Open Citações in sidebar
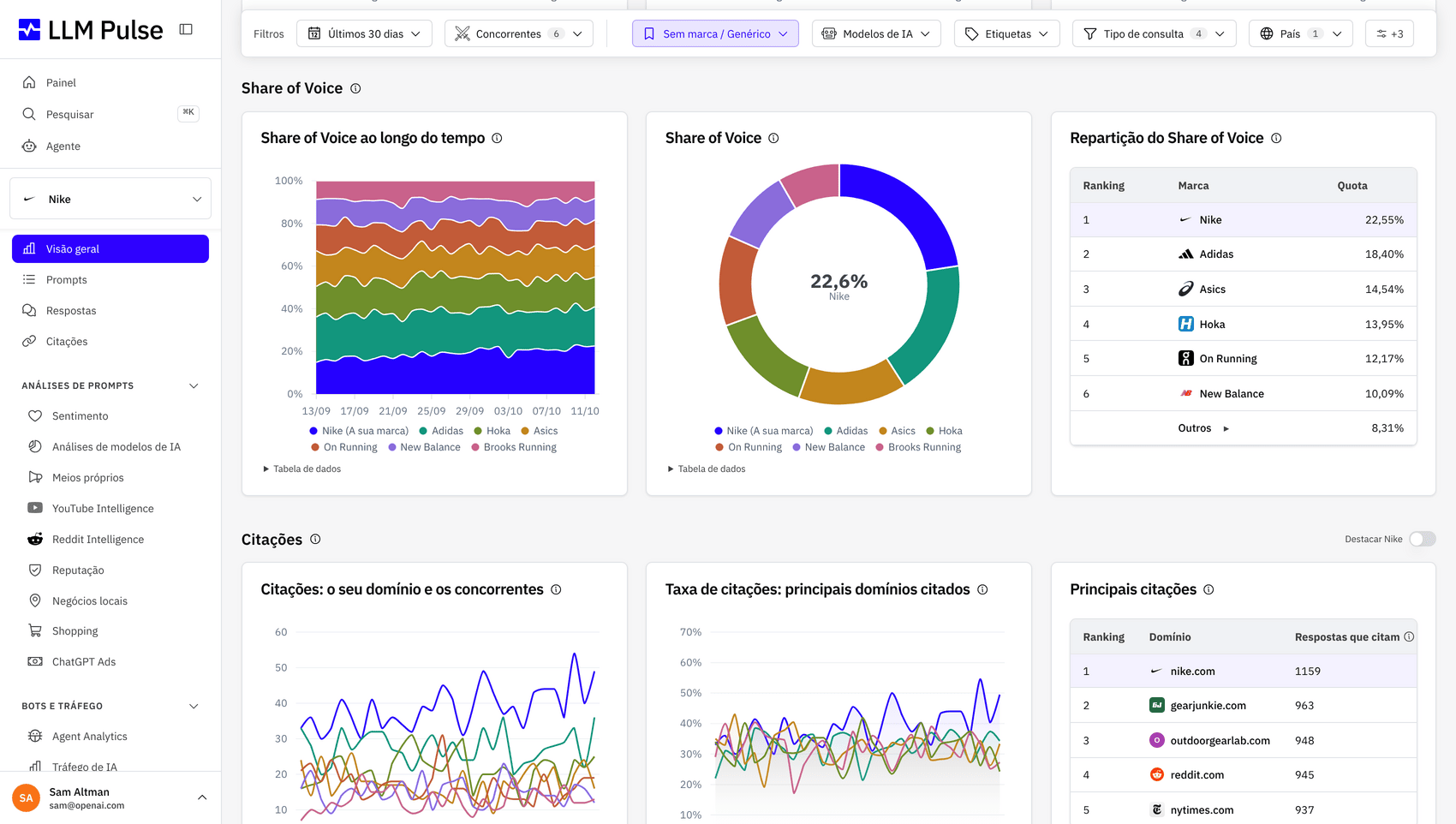The width and height of the screenshot is (1456, 824). [110, 341]
